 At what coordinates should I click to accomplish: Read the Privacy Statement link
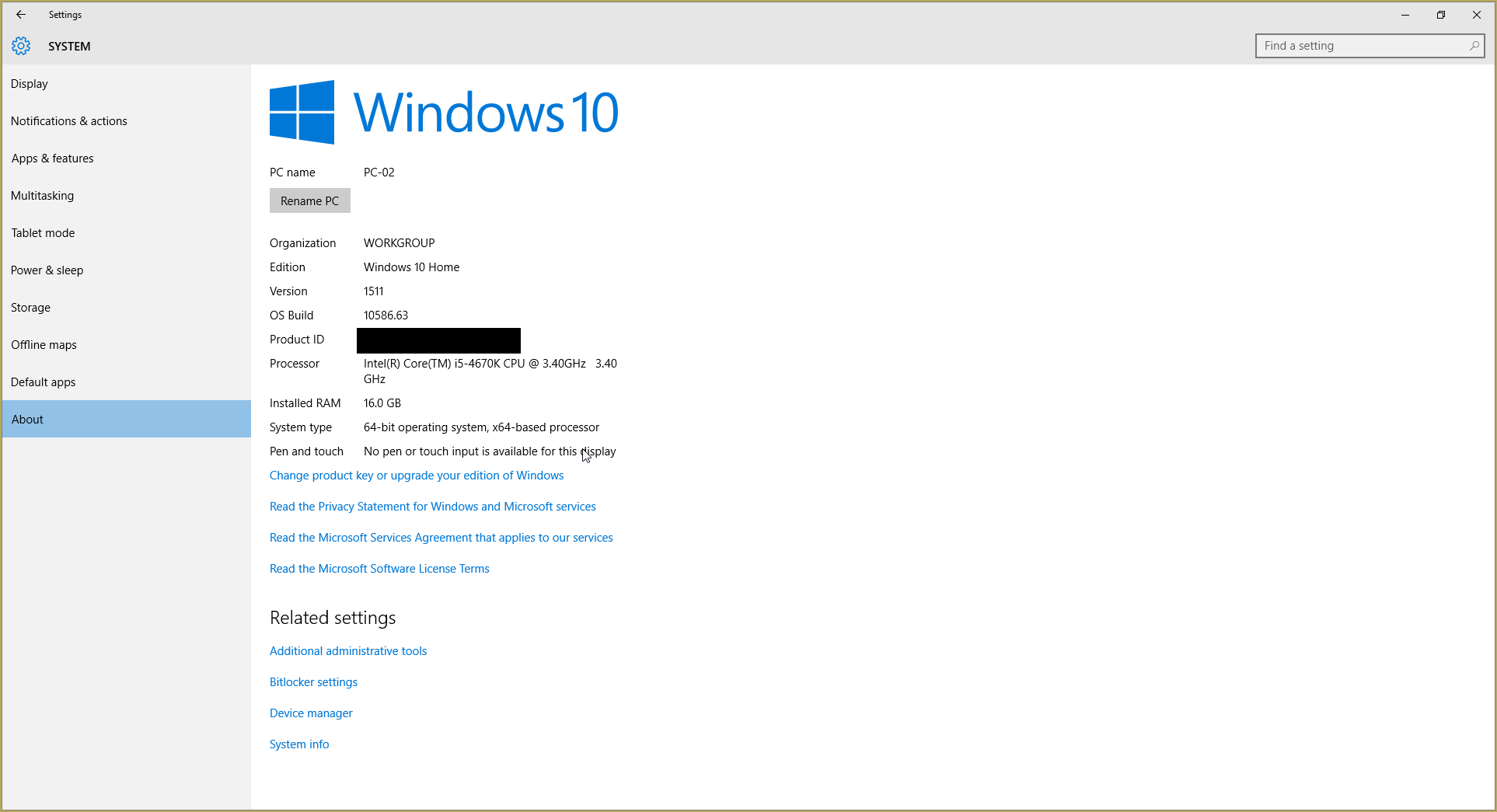click(x=432, y=506)
